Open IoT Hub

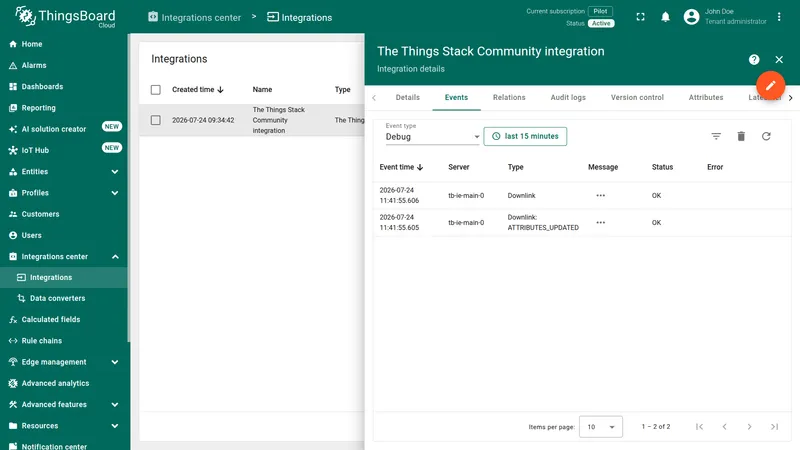(63, 150)
